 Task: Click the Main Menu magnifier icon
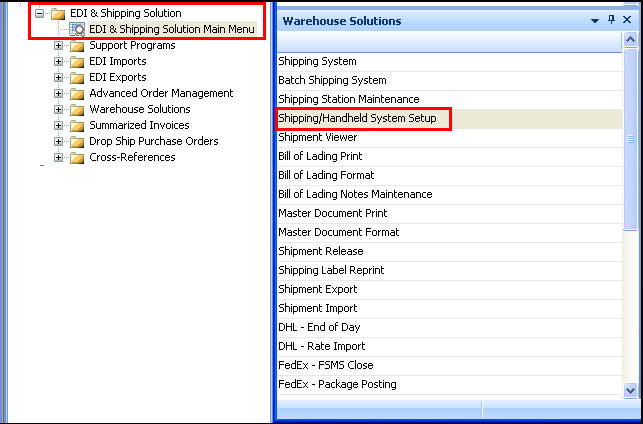[x=77, y=30]
